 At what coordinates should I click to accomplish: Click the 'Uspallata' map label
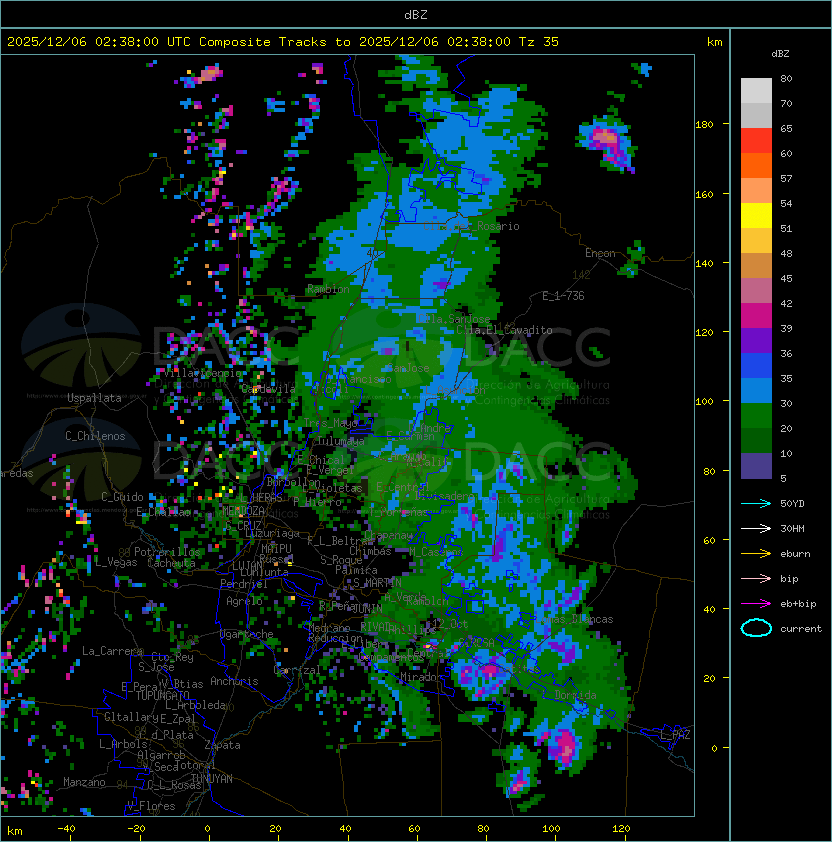(x=94, y=398)
